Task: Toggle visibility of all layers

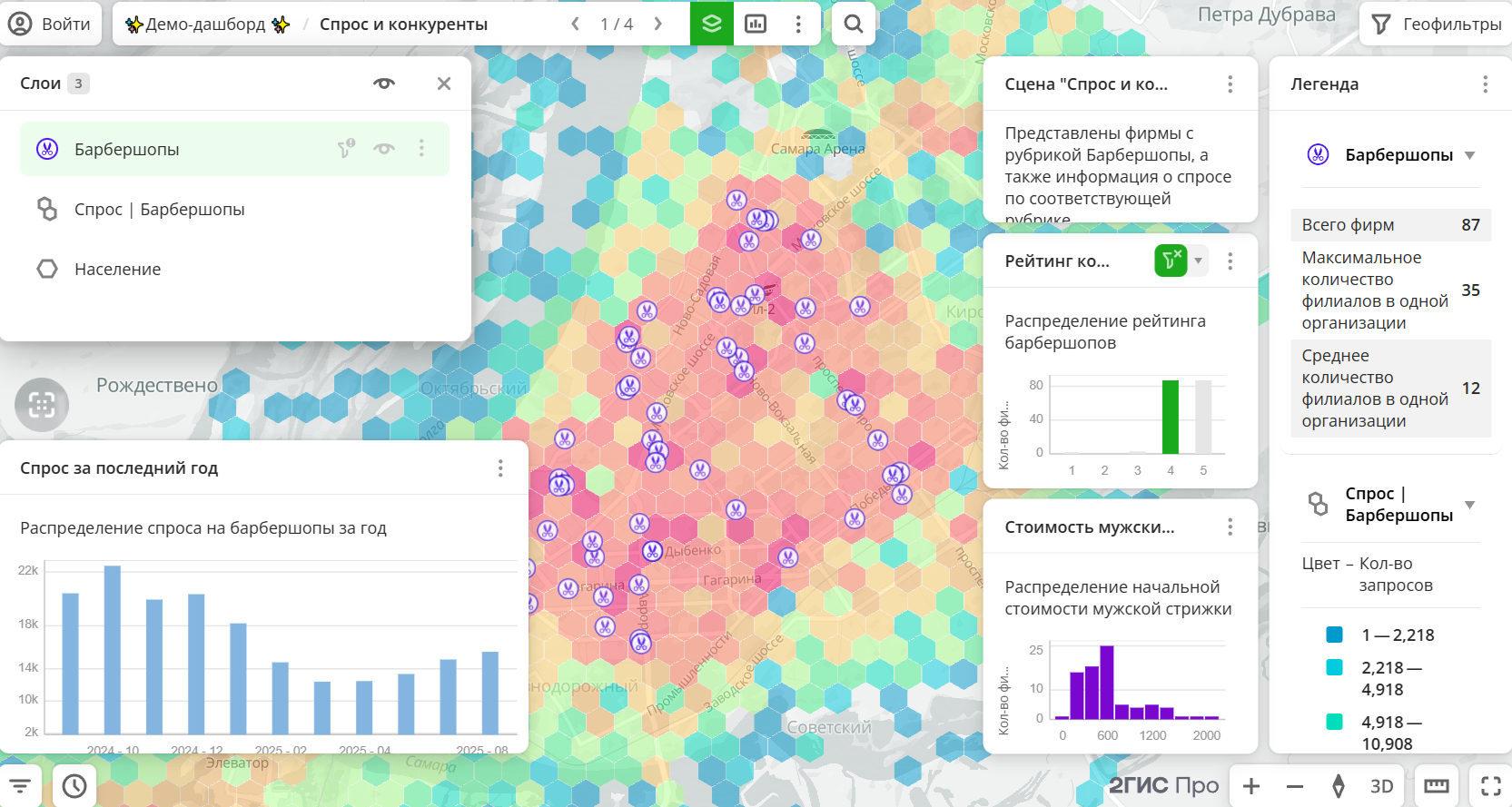Action: point(384,84)
